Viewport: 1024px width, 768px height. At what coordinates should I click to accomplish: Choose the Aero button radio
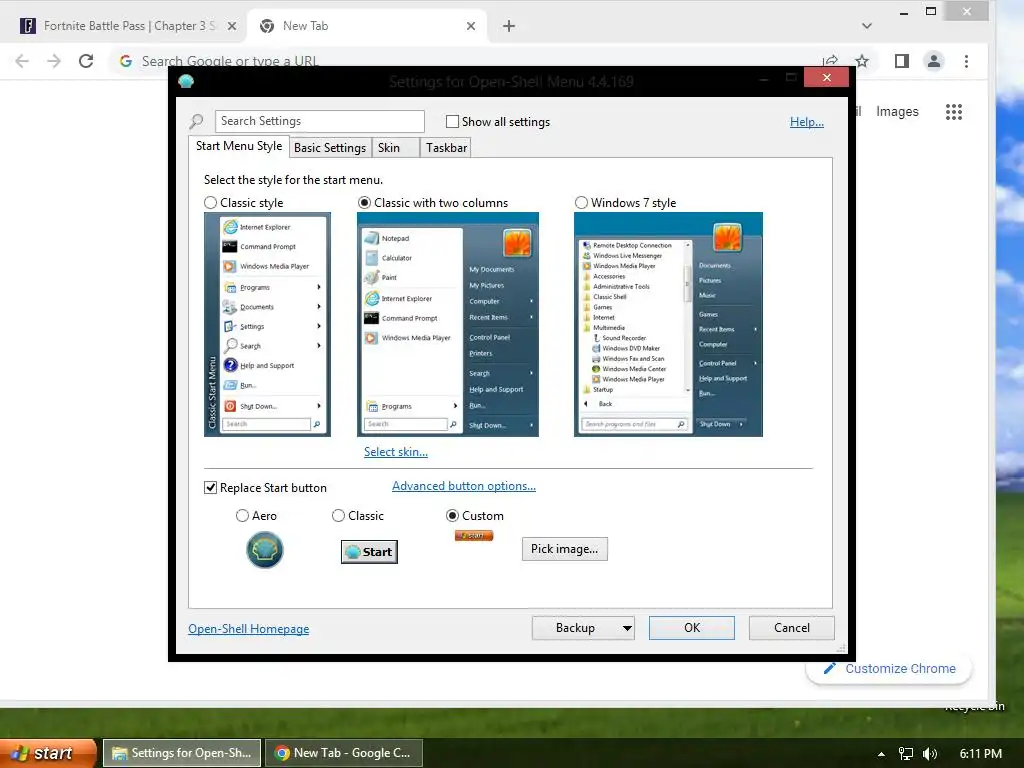click(x=242, y=516)
